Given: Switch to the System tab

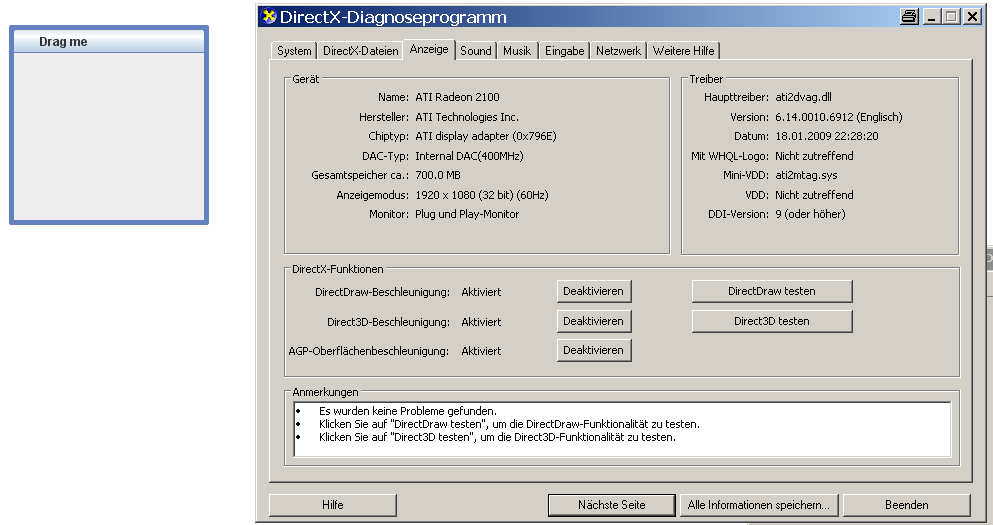Looking at the screenshot, I should pyautogui.click(x=294, y=51).
